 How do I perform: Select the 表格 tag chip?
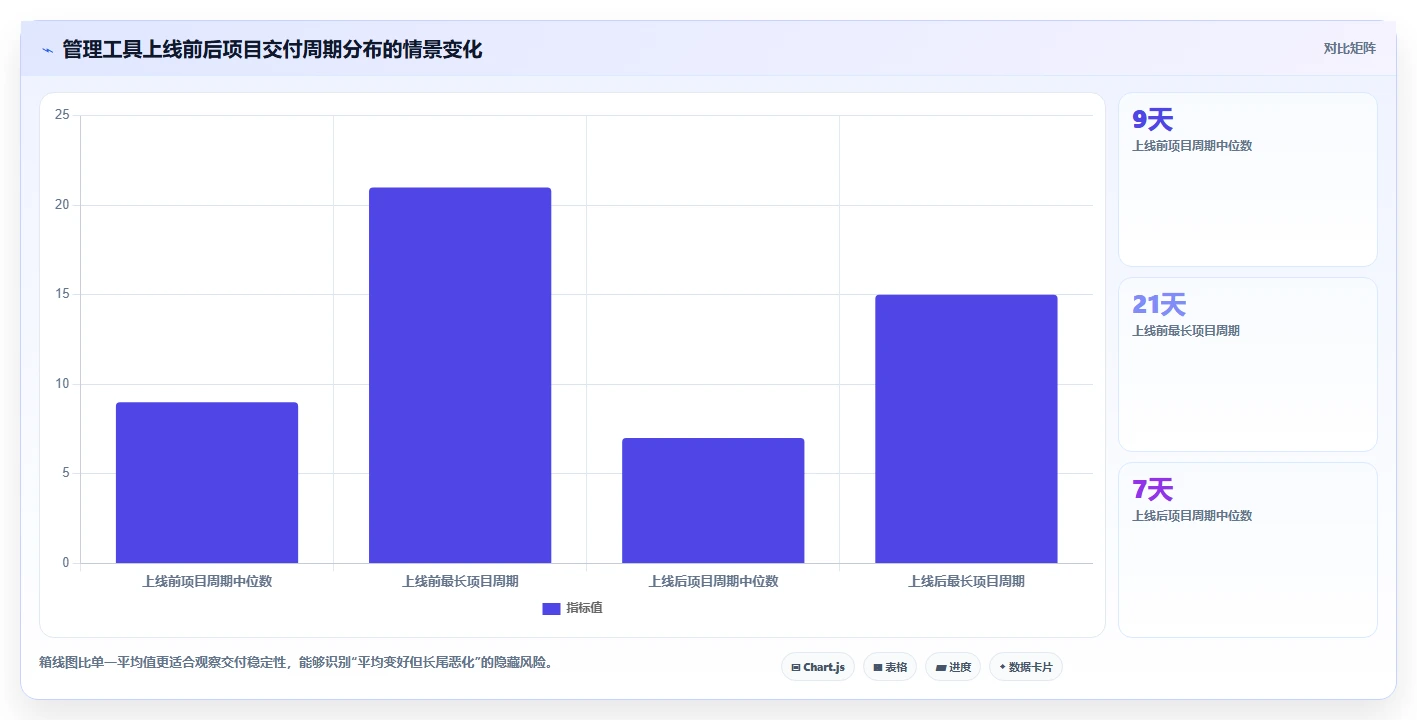click(889, 667)
